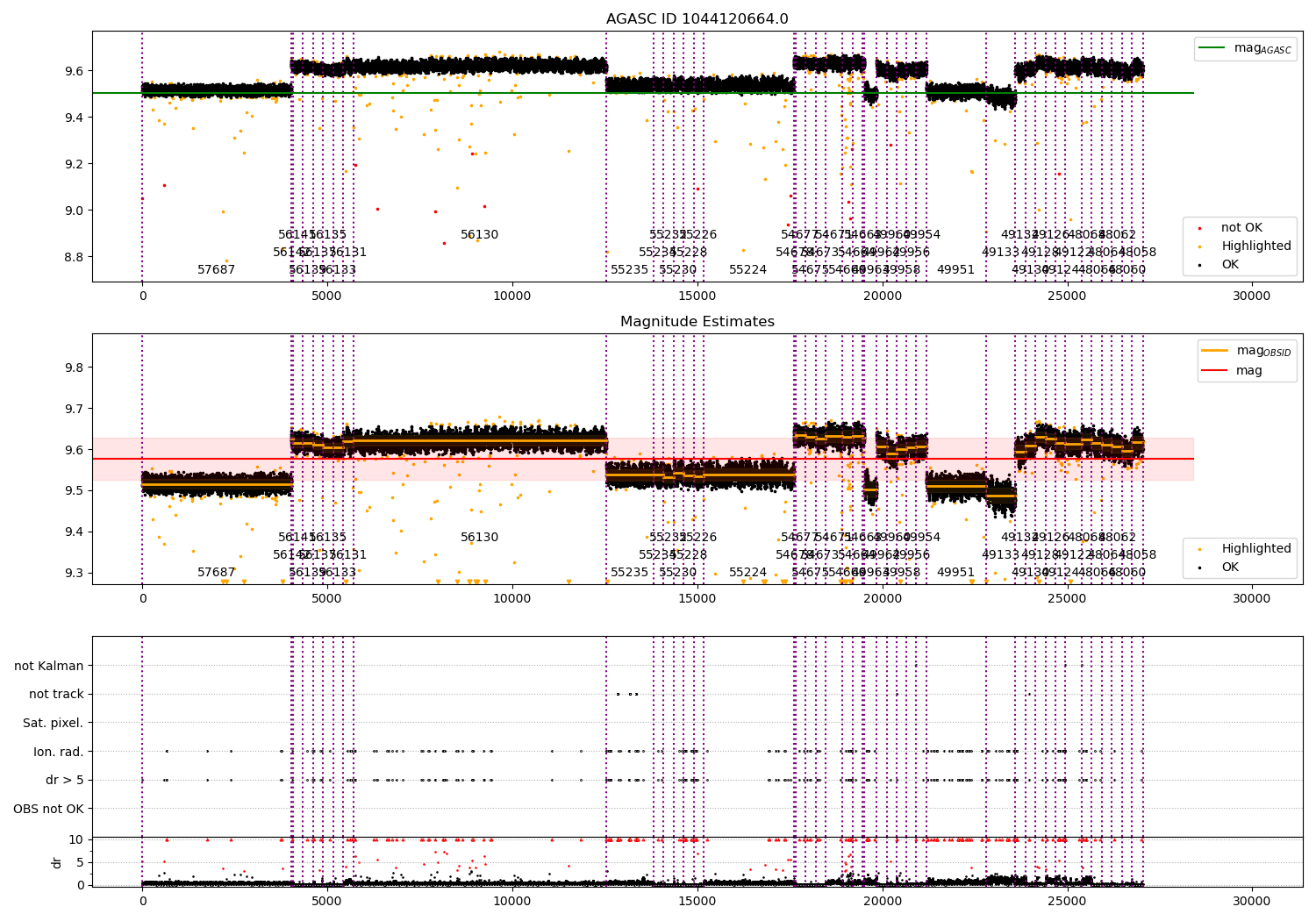Click the y-axis tick label '9.7'

pos(75,409)
